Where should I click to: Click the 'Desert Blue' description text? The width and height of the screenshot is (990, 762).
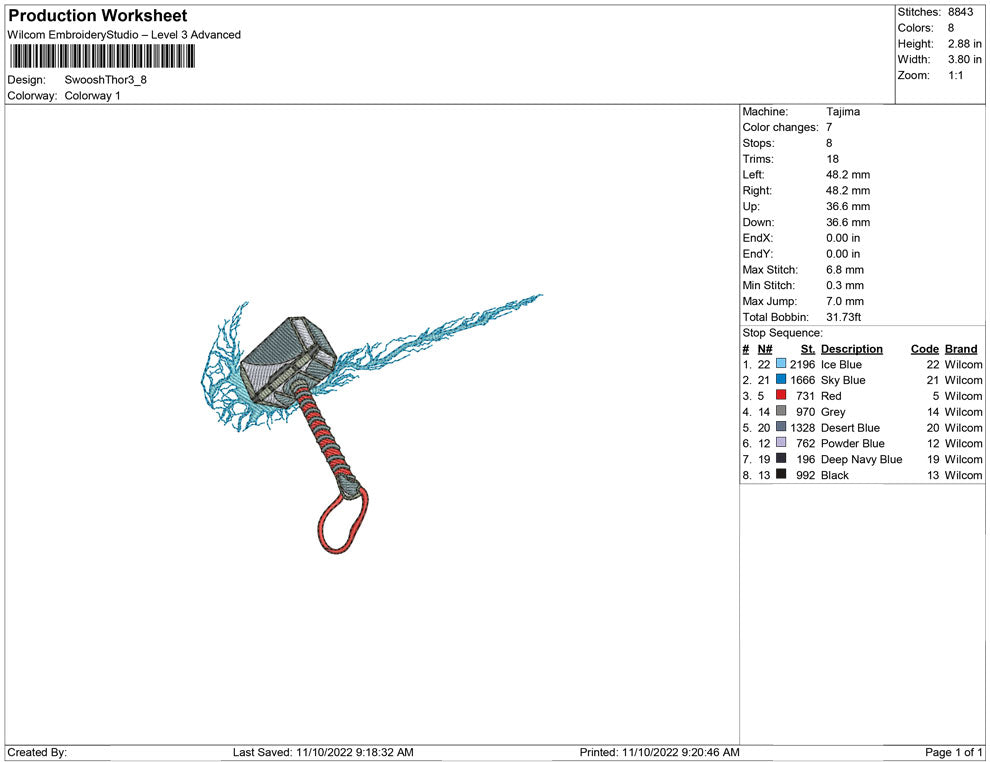850,427
